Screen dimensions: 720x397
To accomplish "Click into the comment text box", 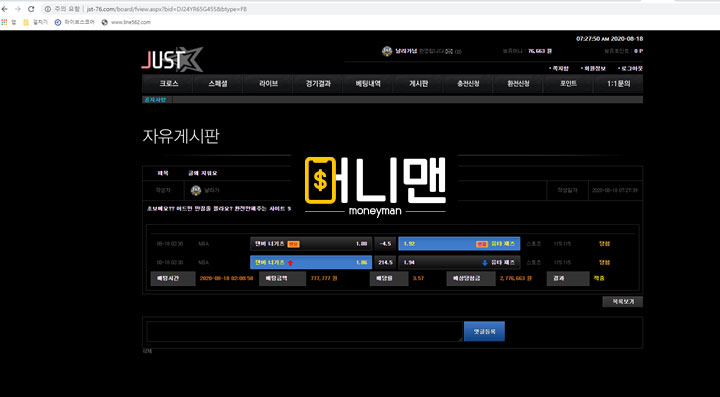I will (x=304, y=331).
